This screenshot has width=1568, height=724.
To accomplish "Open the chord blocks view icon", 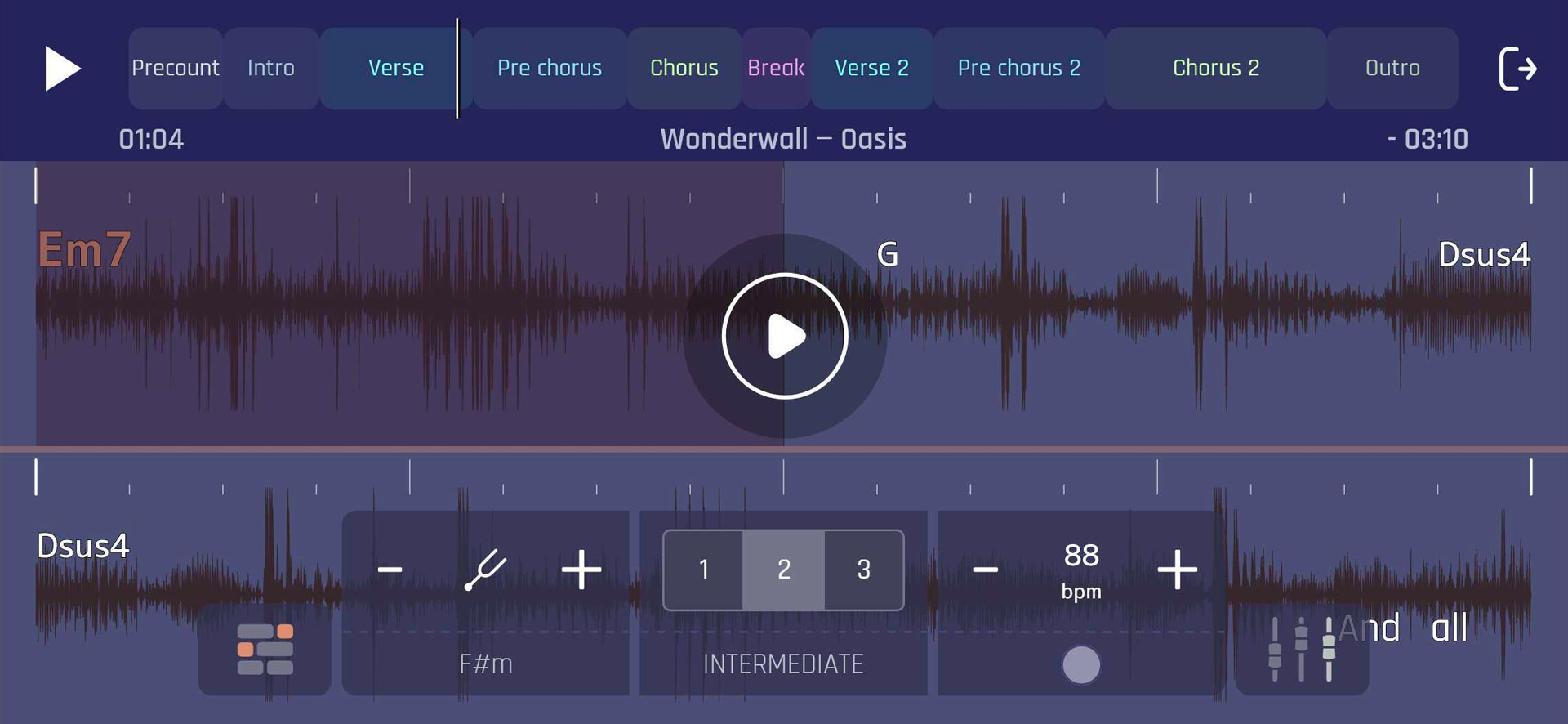I will tap(265, 650).
